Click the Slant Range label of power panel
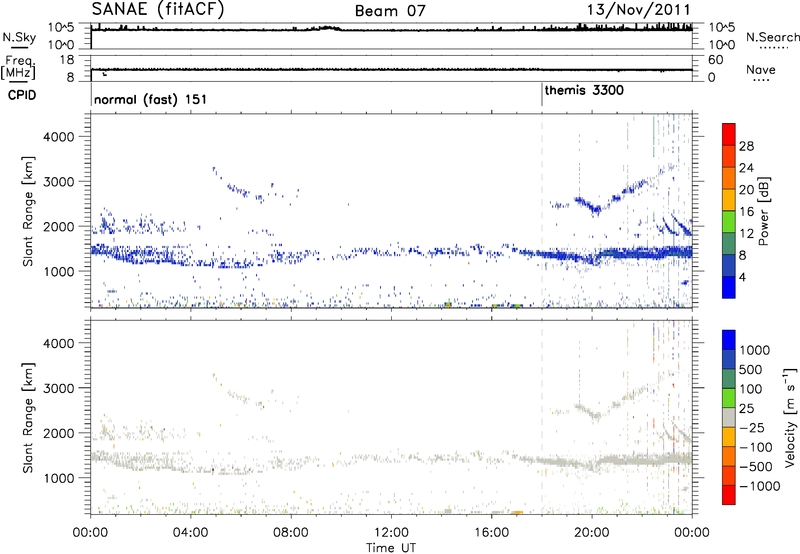Screen dimensions: 800x554 [28, 211]
